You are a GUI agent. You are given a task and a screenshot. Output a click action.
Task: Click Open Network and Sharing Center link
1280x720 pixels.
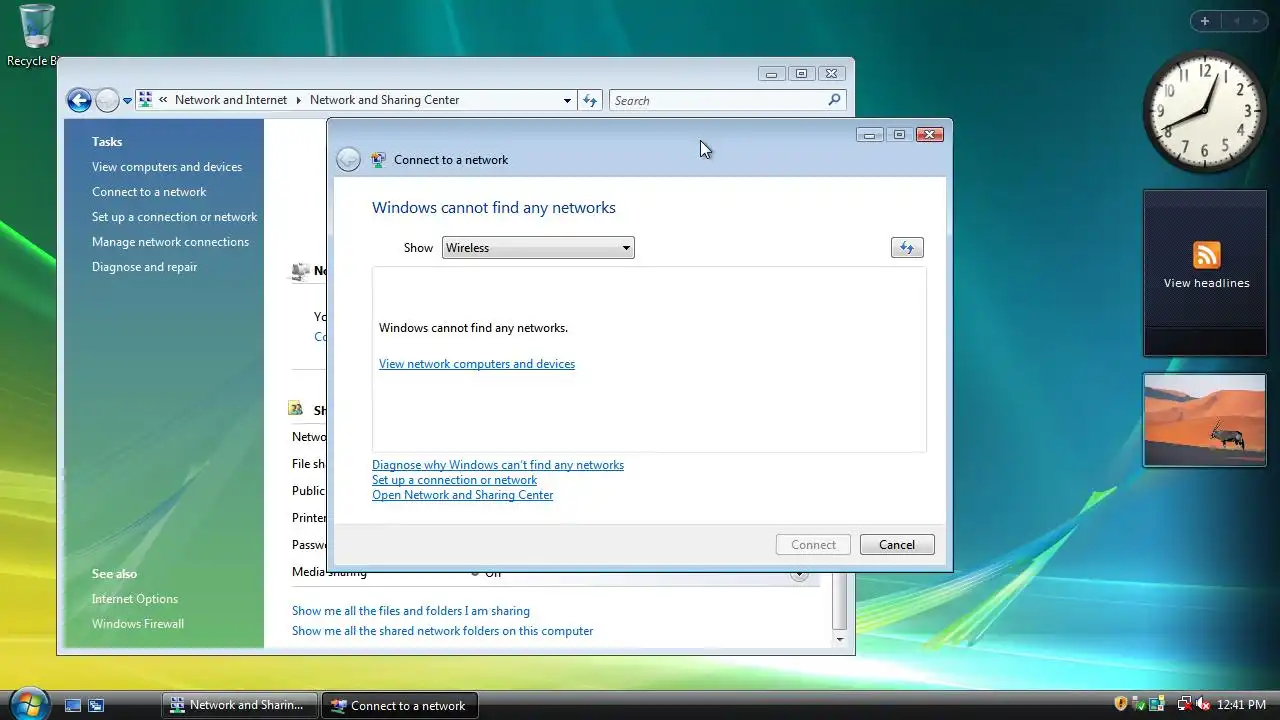click(x=462, y=495)
